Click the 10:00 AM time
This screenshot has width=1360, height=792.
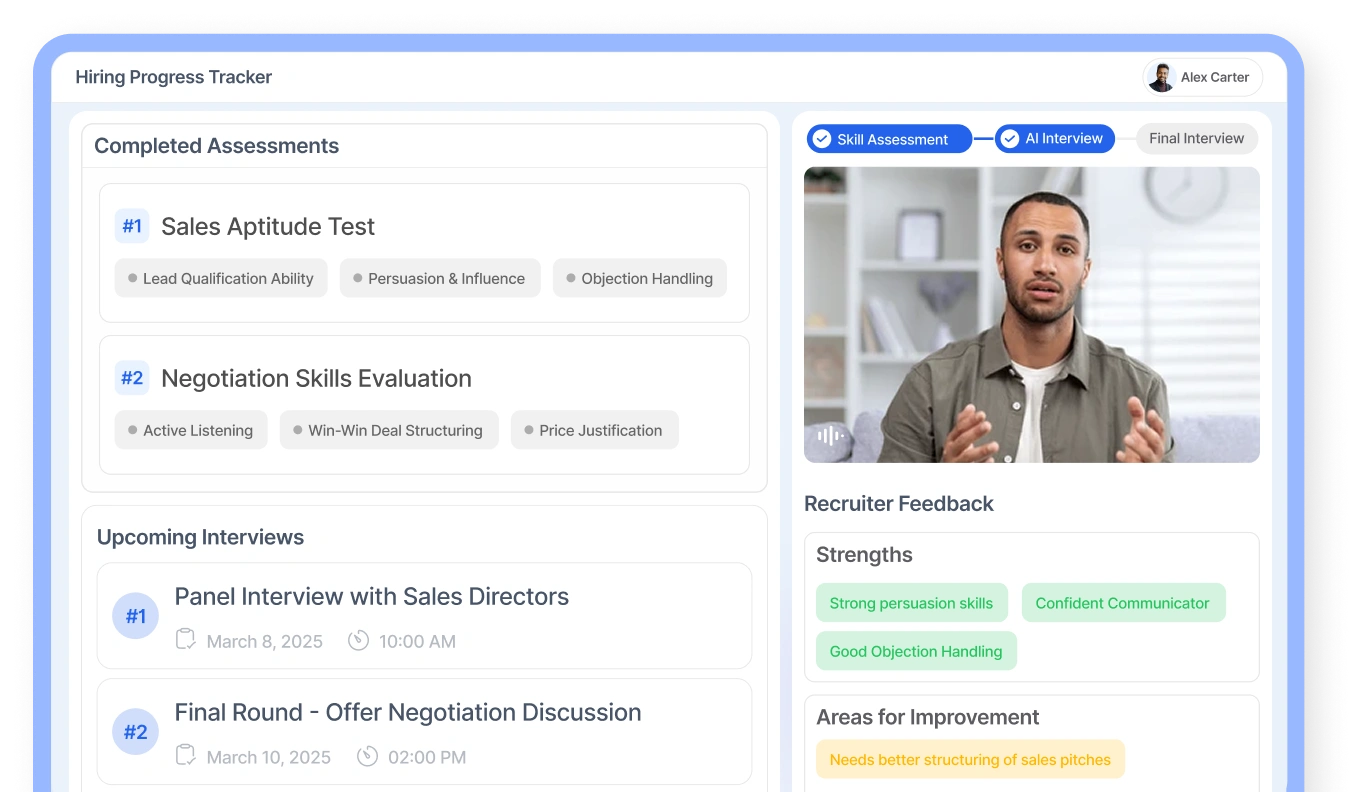417,642
